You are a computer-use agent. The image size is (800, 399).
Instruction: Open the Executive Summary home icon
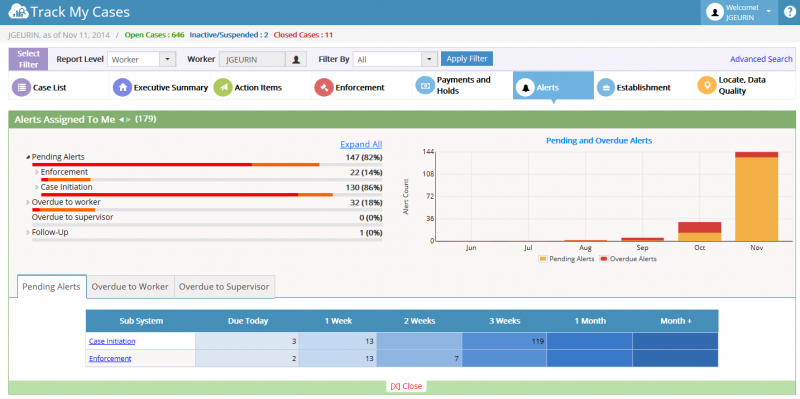122,88
